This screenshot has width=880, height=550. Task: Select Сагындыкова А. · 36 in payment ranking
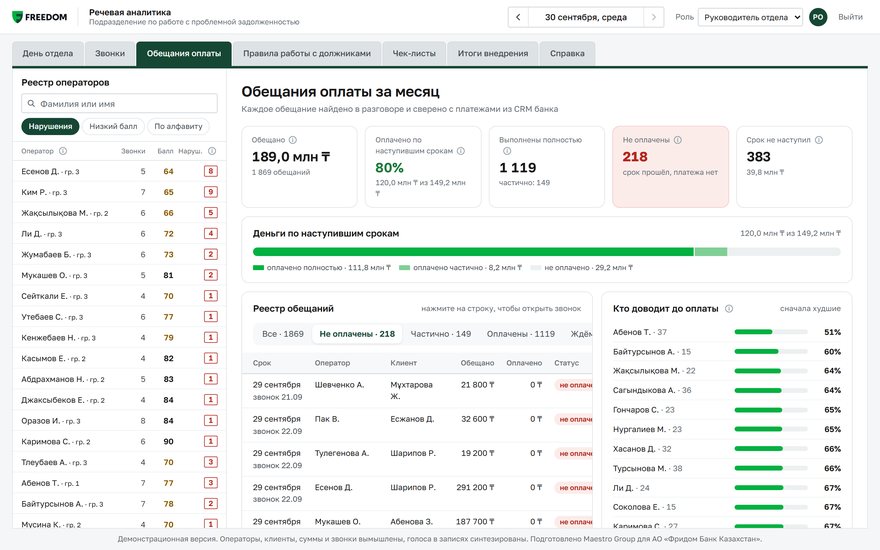coord(726,390)
